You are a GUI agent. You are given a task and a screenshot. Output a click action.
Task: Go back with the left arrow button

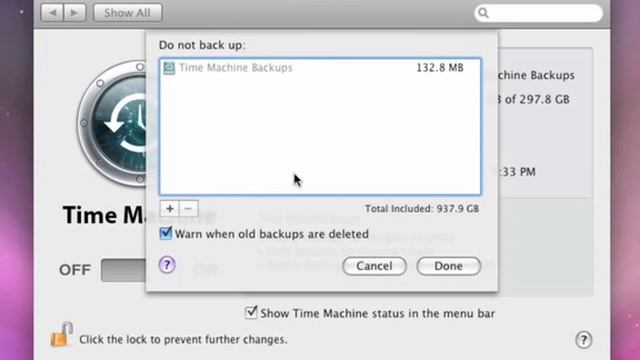point(52,13)
